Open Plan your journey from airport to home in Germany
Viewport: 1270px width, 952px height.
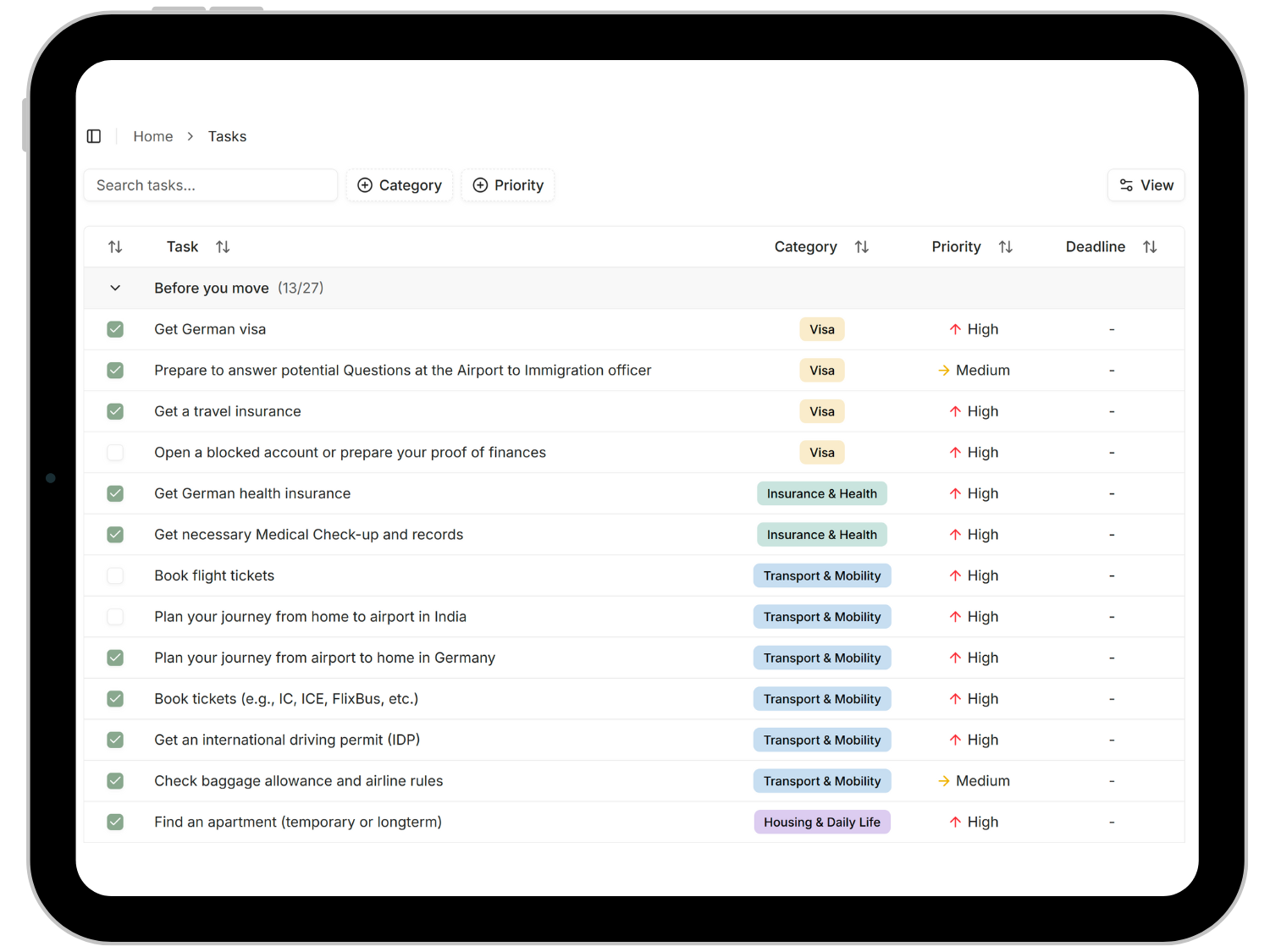point(324,658)
